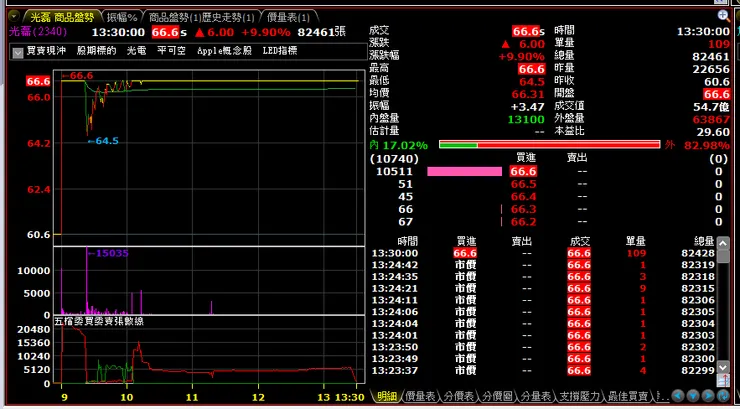The height and width of the screenshot is (409, 740).
Task: Click the 13:24:21 trade row
Action: 544,288
